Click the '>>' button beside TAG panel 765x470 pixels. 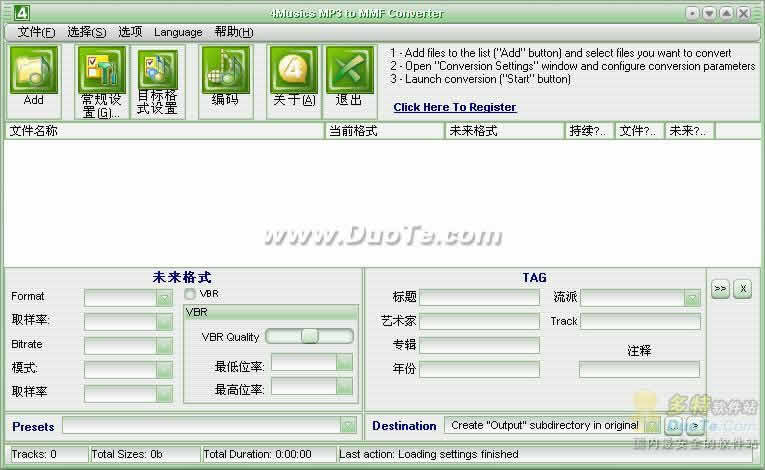coord(721,289)
